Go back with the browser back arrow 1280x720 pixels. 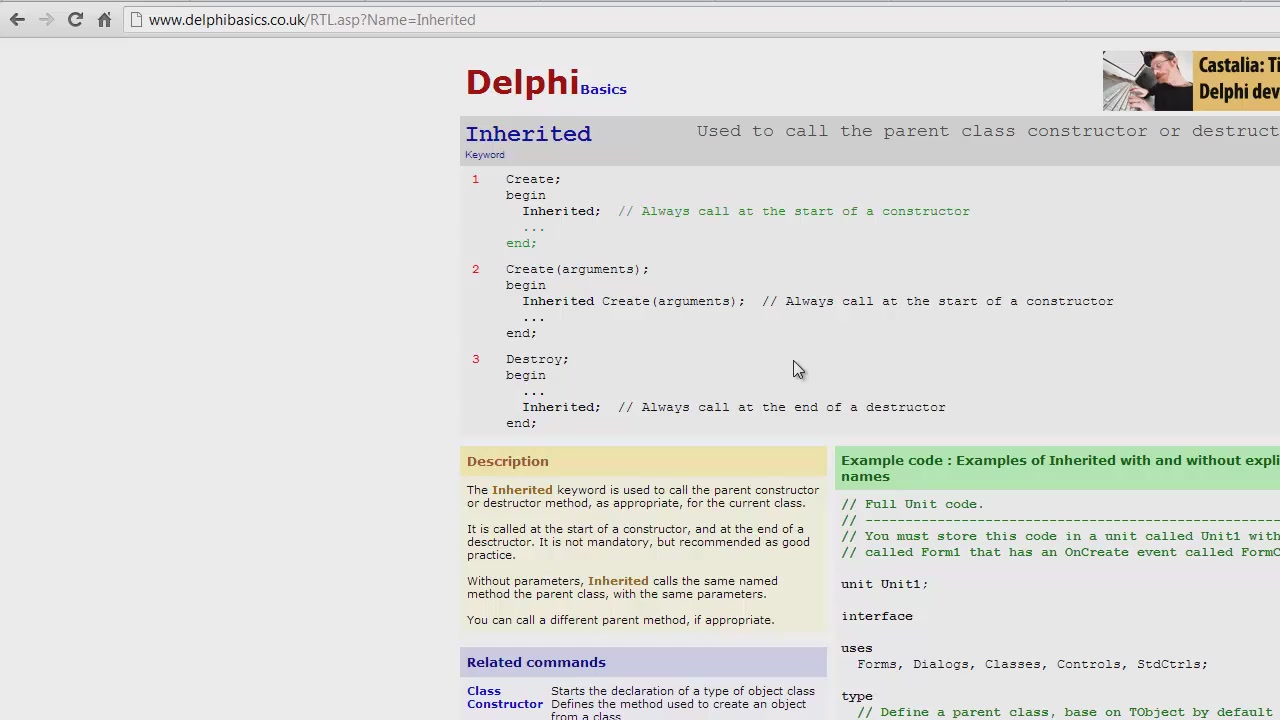(18, 20)
